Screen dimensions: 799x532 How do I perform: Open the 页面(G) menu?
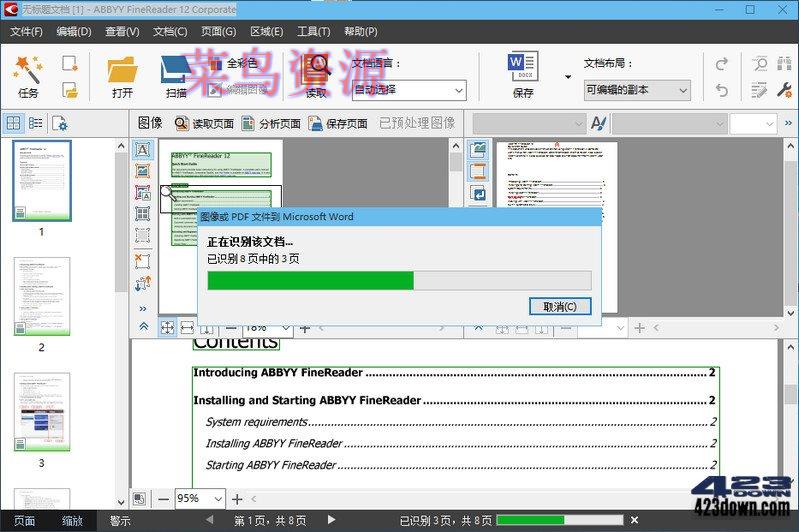[x=219, y=32]
